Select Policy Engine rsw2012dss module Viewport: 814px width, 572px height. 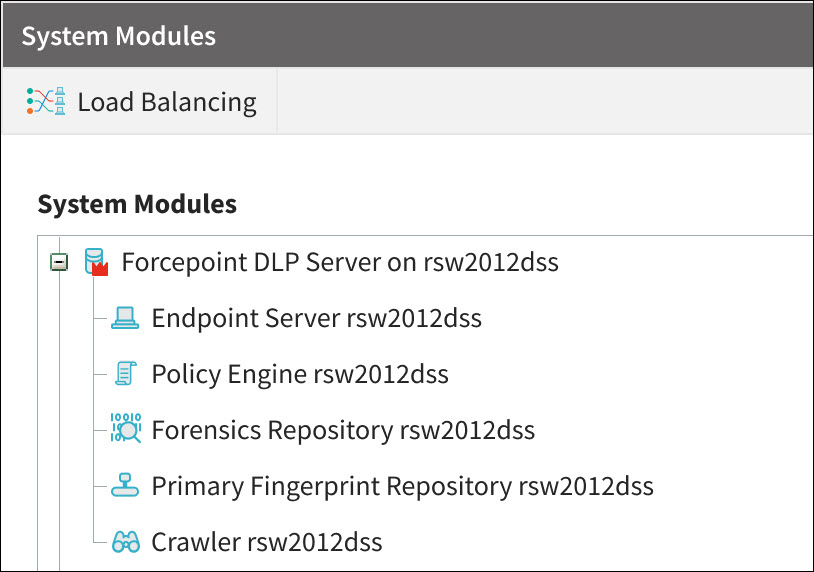click(299, 375)
